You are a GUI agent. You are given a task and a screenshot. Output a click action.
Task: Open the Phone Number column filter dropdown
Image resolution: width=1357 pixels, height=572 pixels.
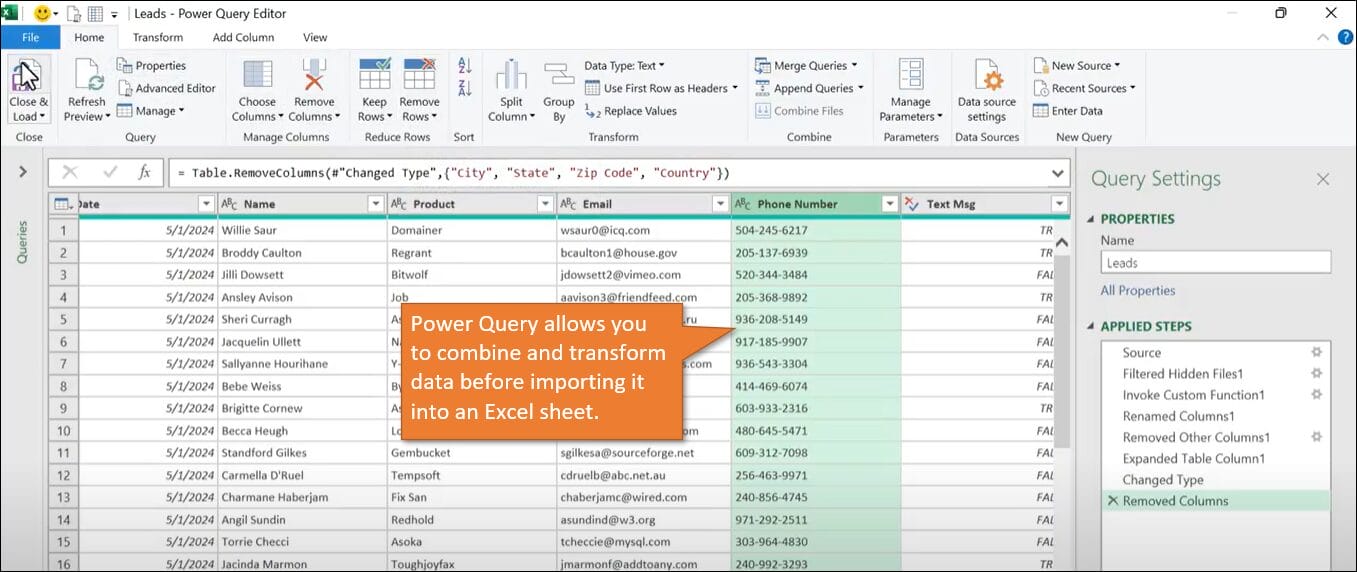(x=889, y=204)
